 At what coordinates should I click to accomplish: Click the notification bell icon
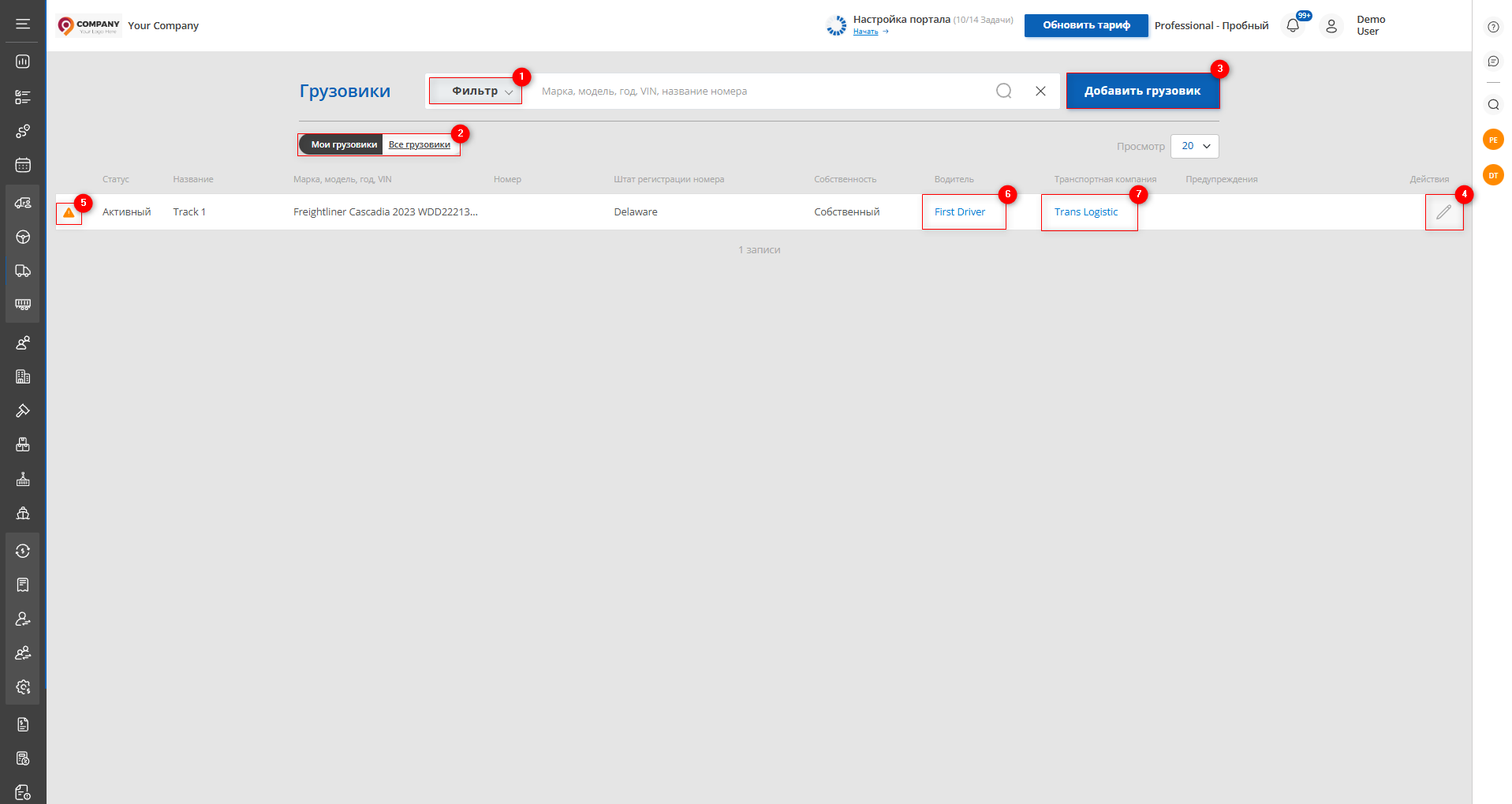[1293, 25]
